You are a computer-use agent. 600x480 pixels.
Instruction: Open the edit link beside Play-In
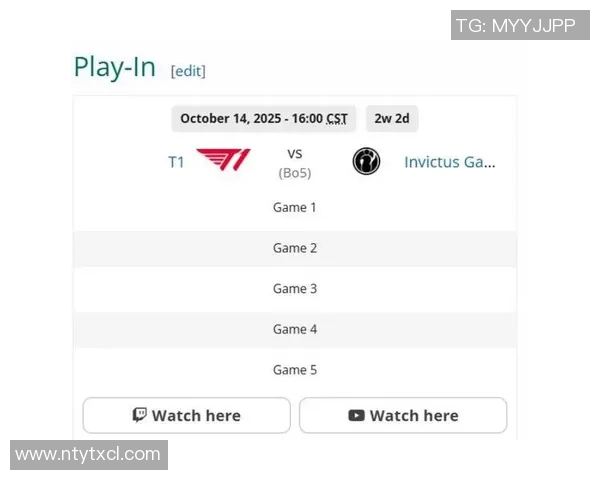coord(188,70)
